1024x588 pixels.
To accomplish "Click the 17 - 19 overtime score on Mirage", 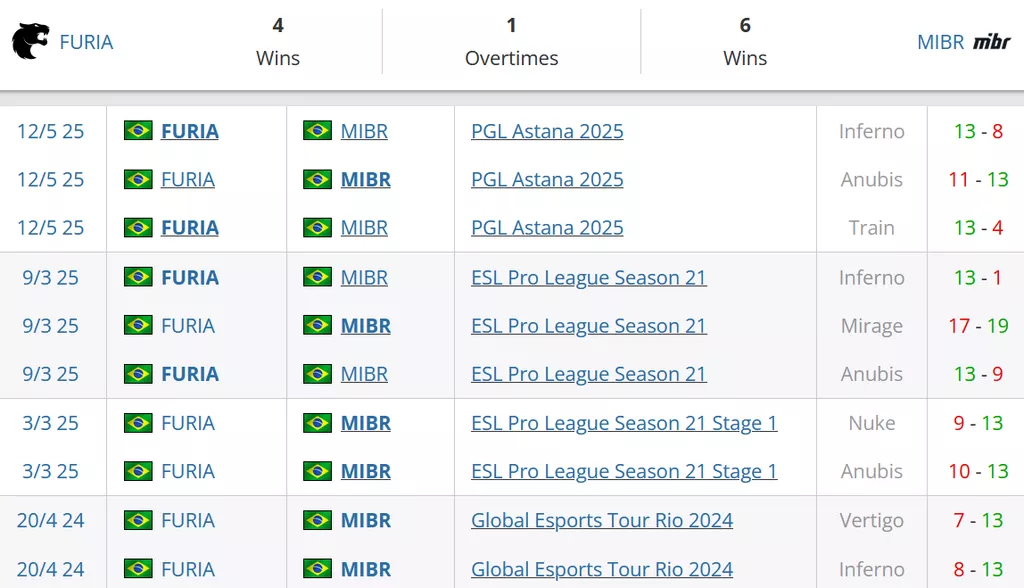I will (978, 325).
